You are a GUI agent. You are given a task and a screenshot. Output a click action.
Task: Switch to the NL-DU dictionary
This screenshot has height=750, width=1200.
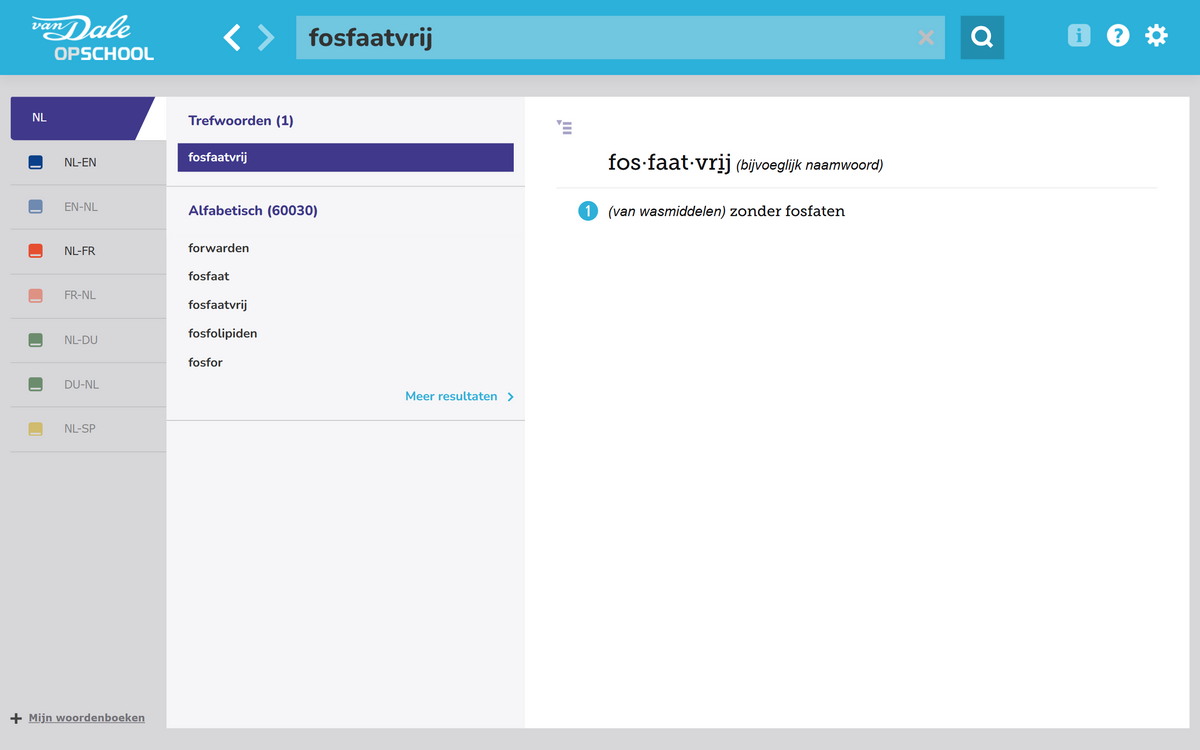[88, 340]
